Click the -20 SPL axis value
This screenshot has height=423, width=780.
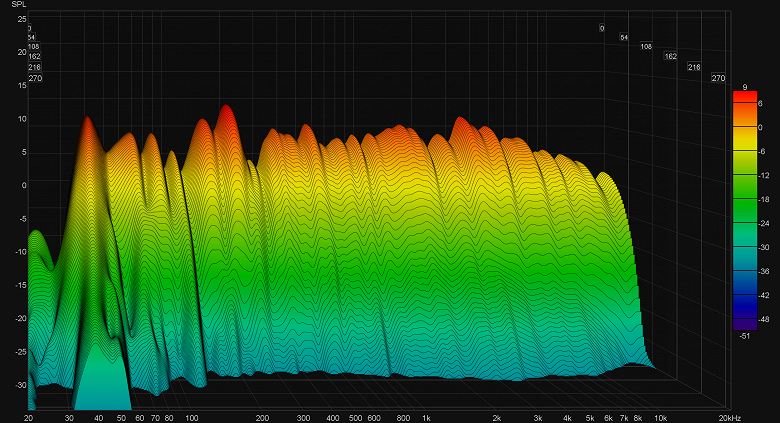click(x=20, y=318)
